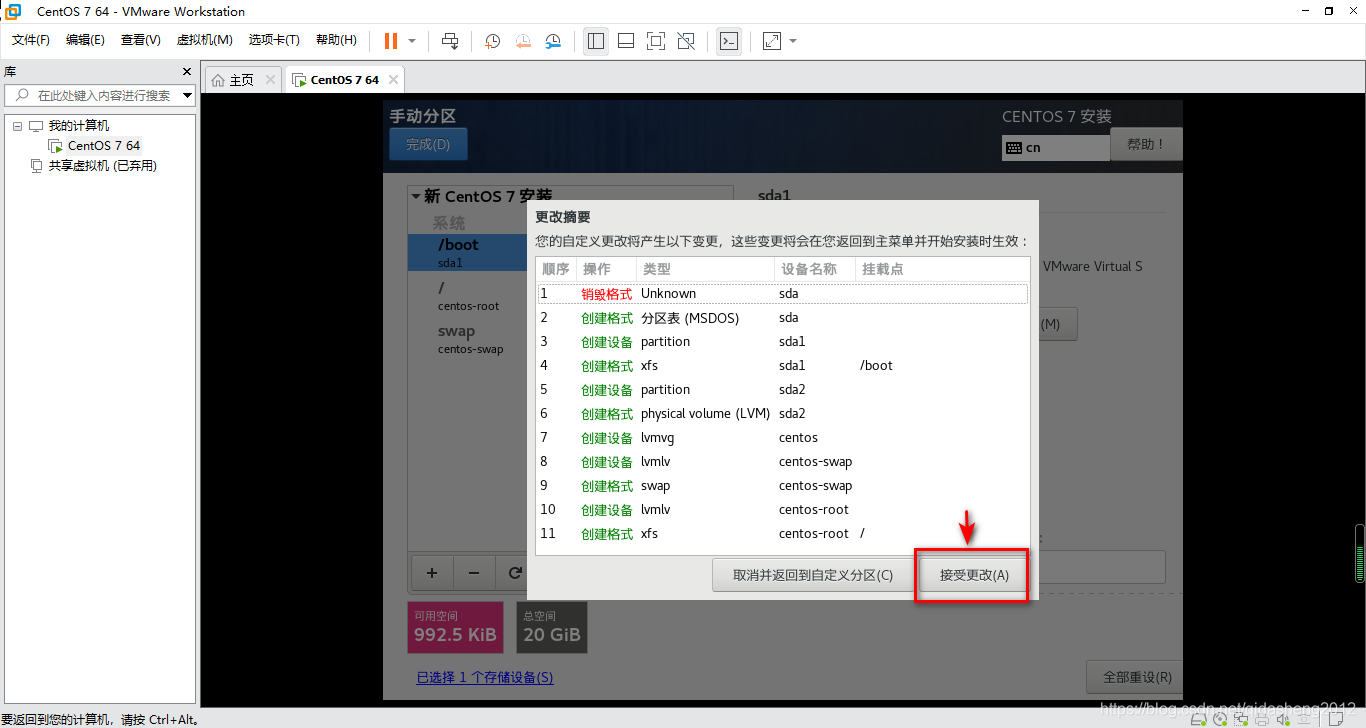Click the 全部重设(R) reset all button
1366x728 pixels.
1137,677
